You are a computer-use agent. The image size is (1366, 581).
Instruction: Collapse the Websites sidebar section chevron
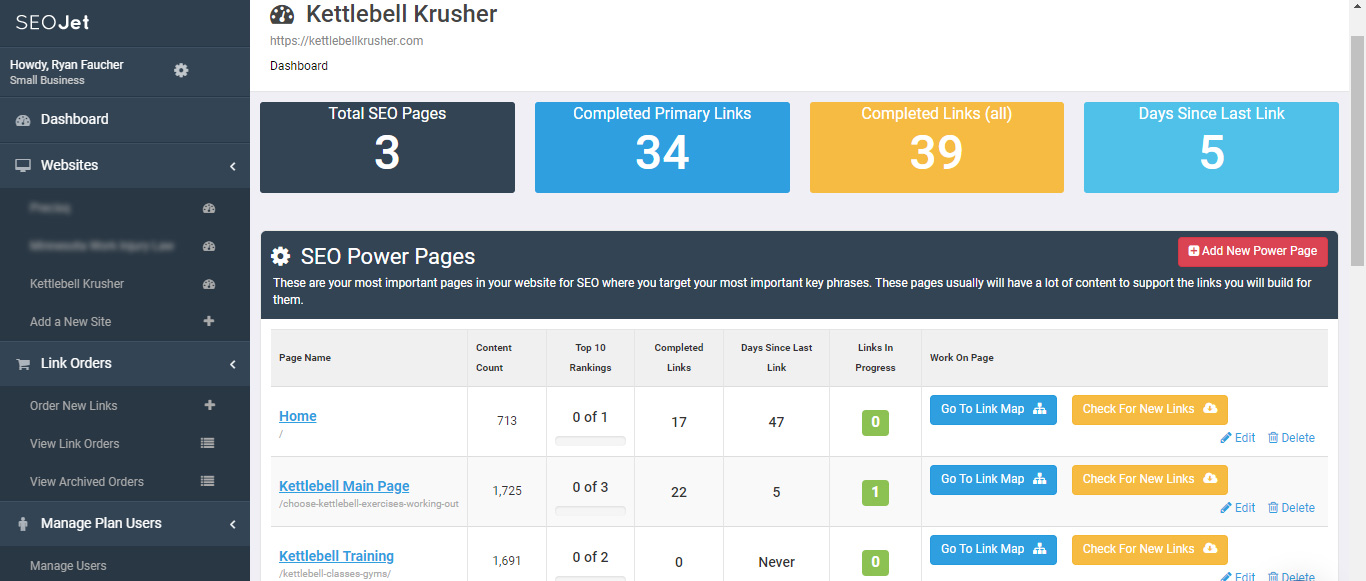pyautogui.click(x=232, y=166)
